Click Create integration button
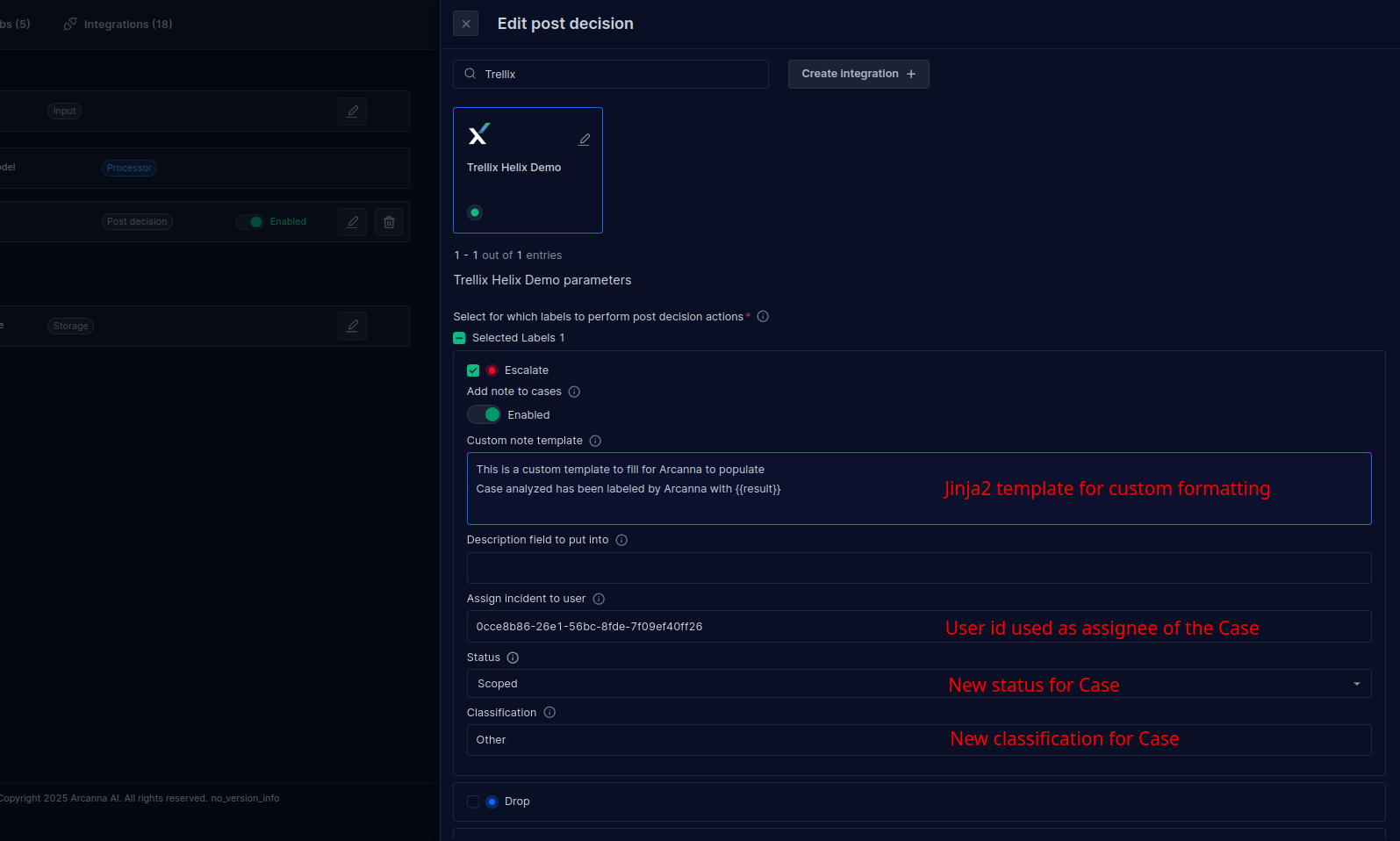 pyautogui.click(x=858, y=74)
